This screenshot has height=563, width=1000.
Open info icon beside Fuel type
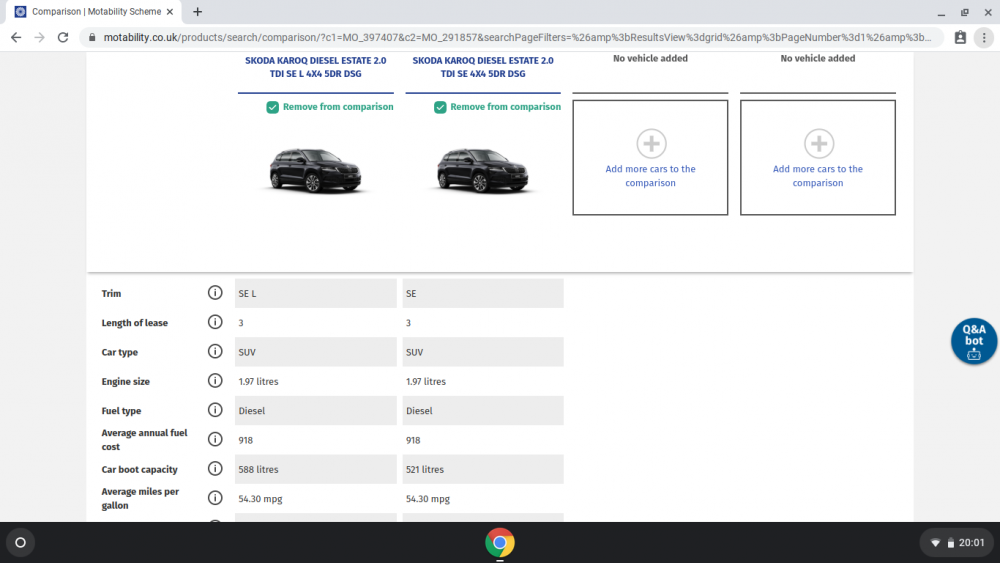point(215,410)
